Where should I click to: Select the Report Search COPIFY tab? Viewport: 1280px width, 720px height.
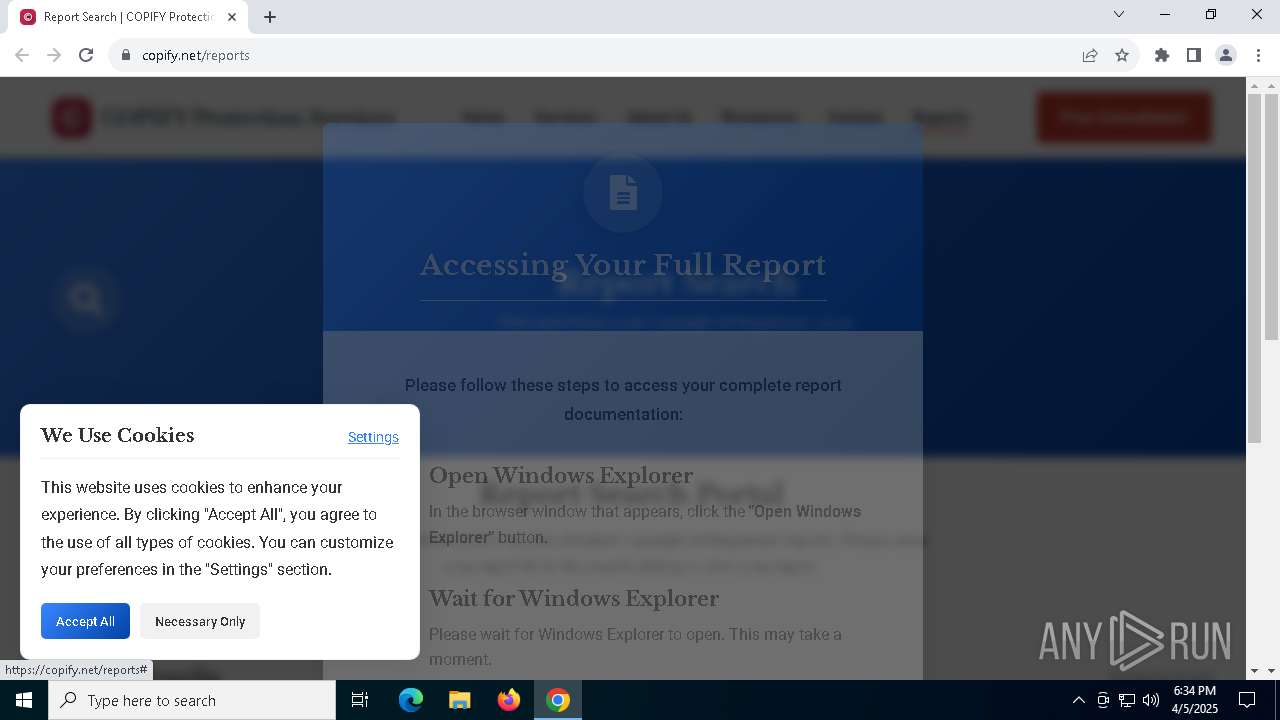click(129, 17)
